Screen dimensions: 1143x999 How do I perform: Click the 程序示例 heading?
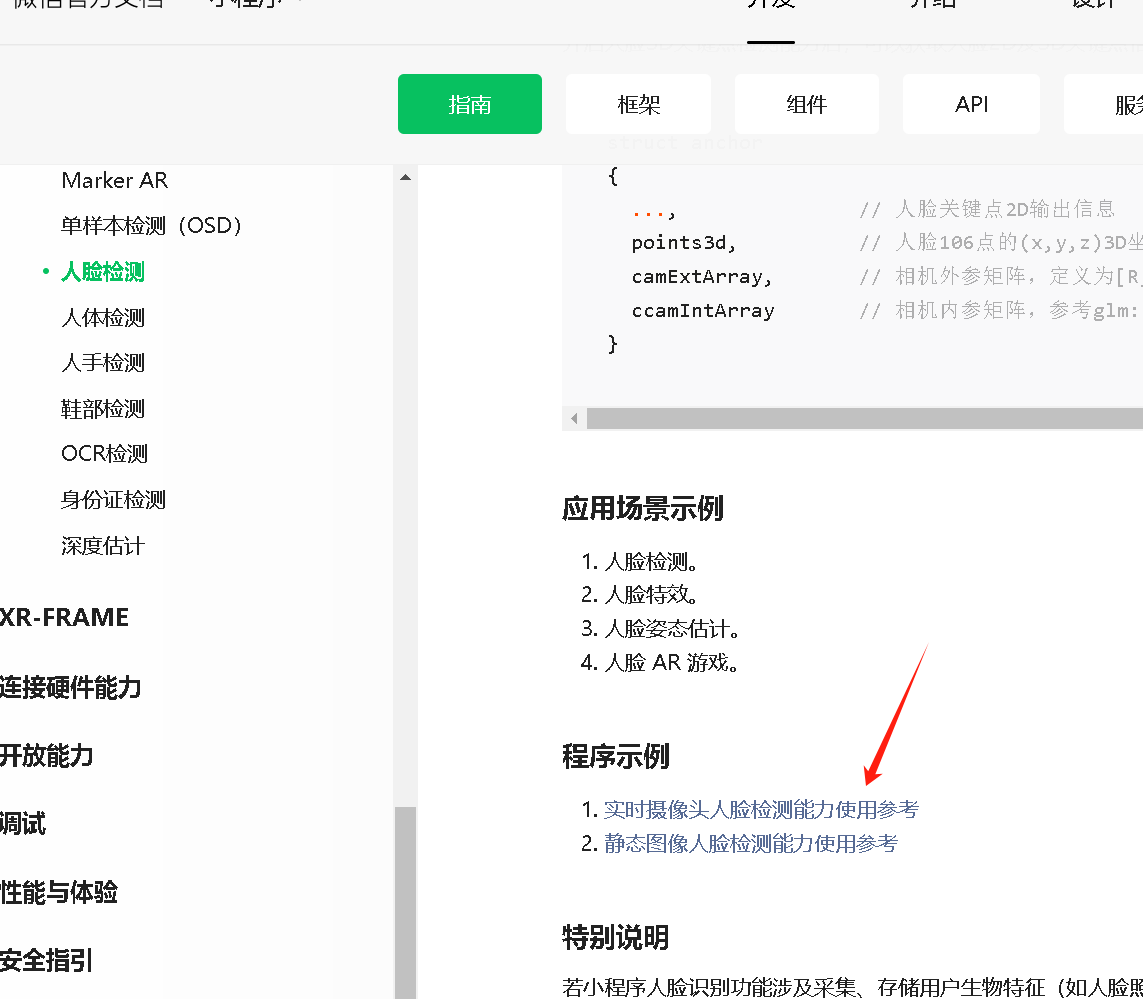point(615,756)
